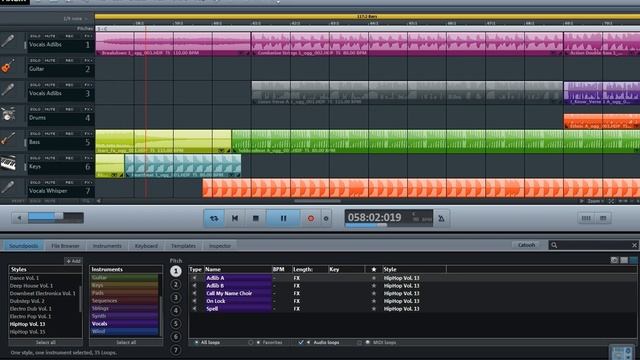Click the microphone icon of track 3

(x=7, y=90)
